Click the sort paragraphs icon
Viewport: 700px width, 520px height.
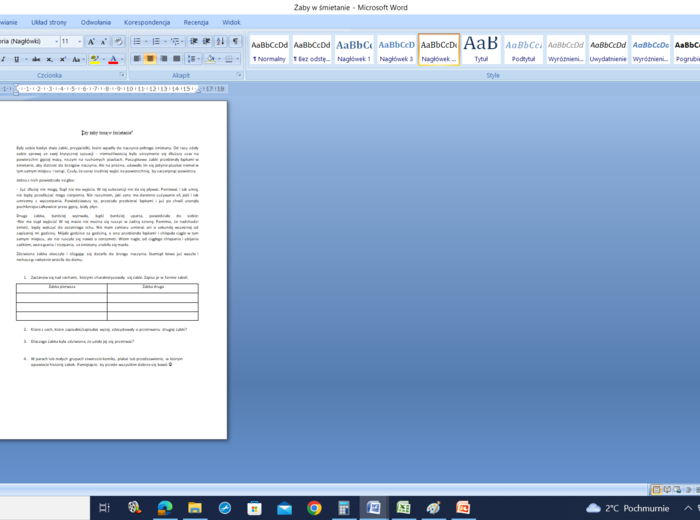pos(220,42)
